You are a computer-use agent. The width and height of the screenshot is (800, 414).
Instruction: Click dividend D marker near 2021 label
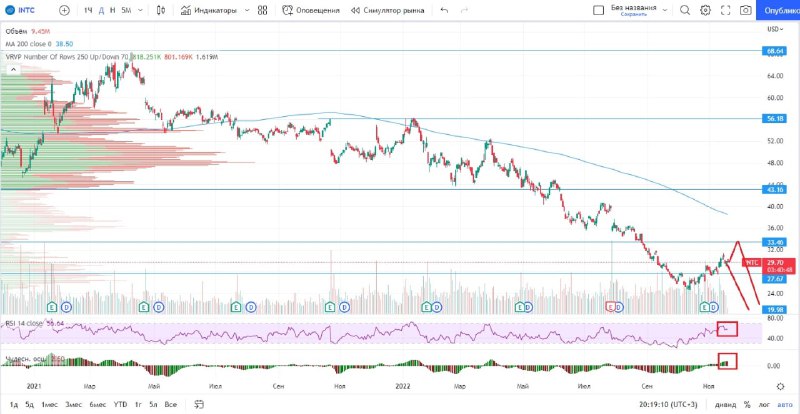point(67,307)
